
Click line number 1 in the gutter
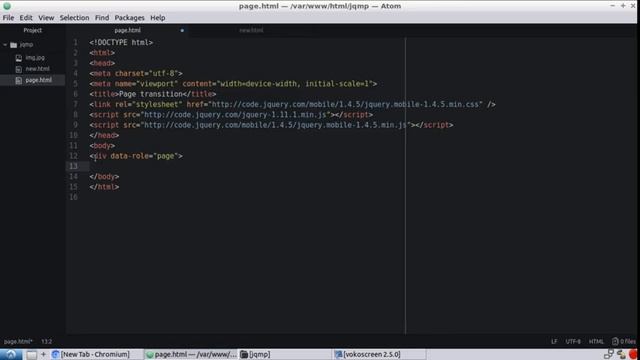pos(75,42)
